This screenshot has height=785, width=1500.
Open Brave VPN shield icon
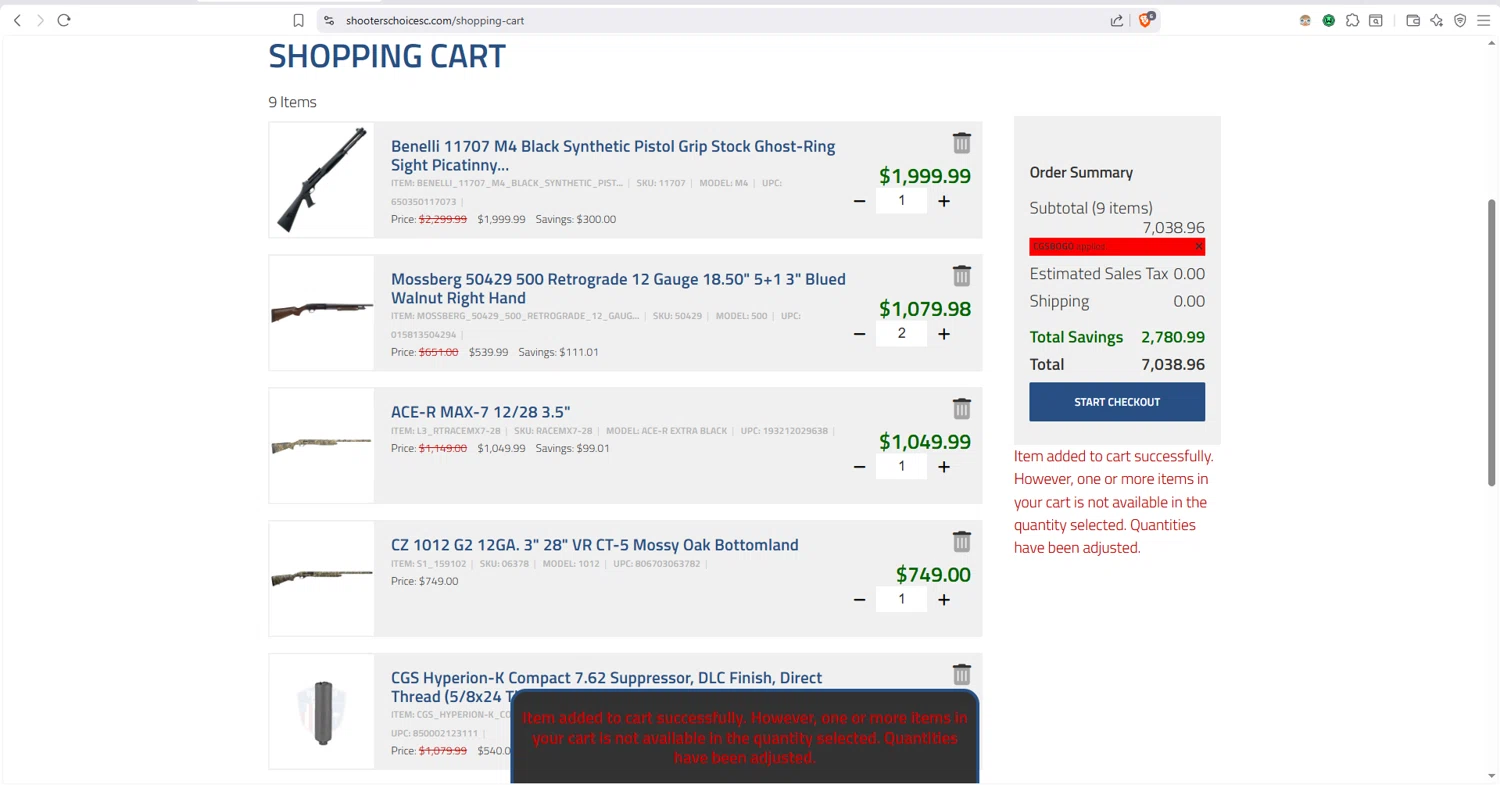[1460, 20]
